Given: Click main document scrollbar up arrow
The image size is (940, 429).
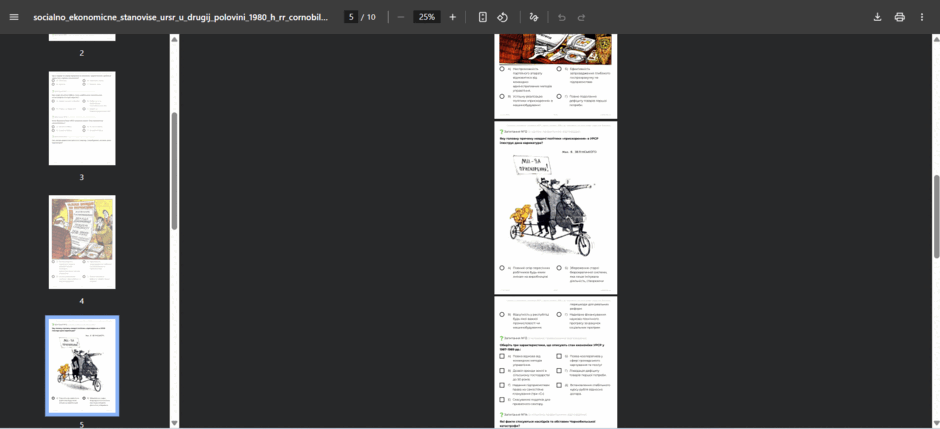Looking at the screenshot, I should pos(936,39).
